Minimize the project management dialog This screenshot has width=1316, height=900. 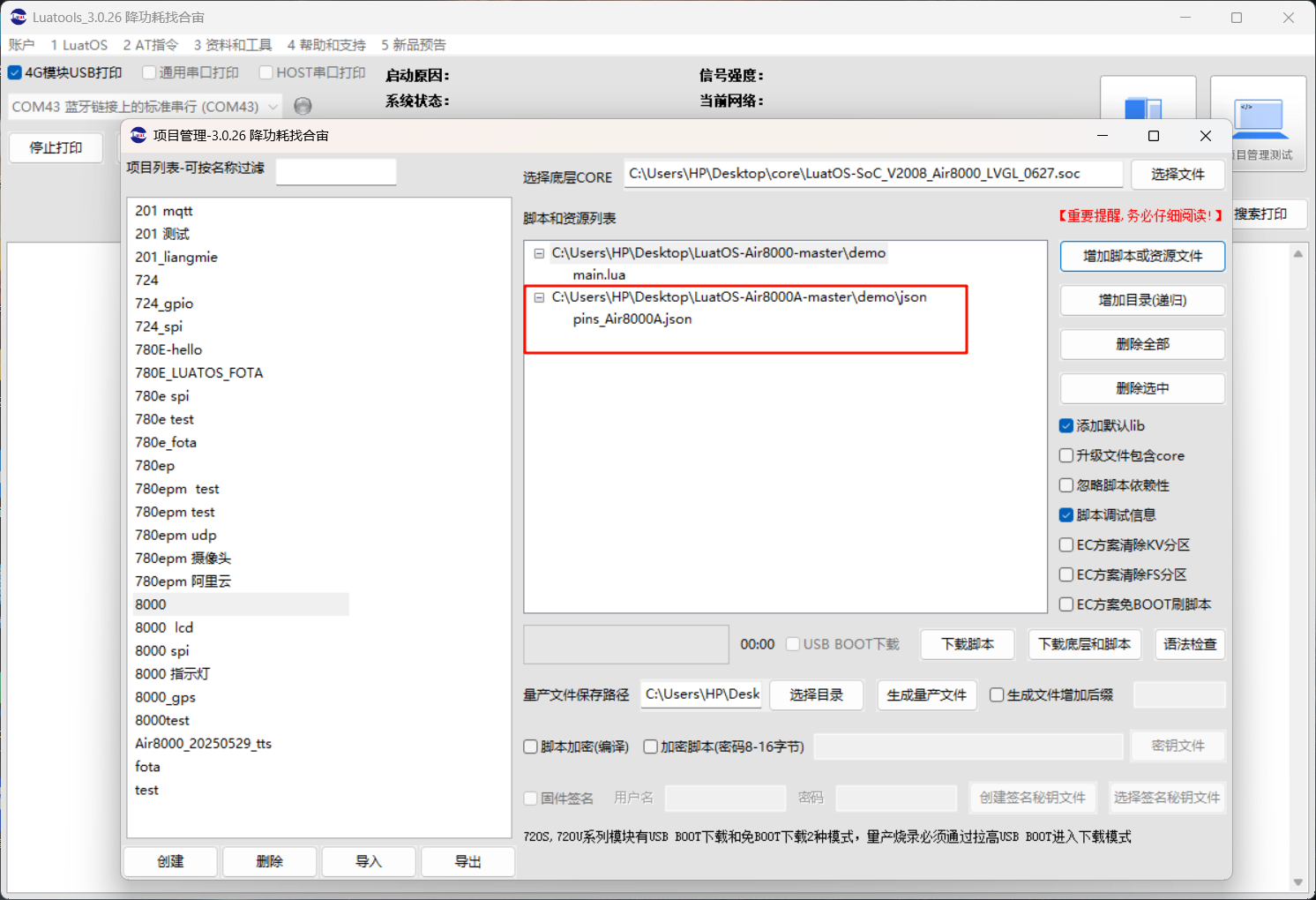point(1103,136)
